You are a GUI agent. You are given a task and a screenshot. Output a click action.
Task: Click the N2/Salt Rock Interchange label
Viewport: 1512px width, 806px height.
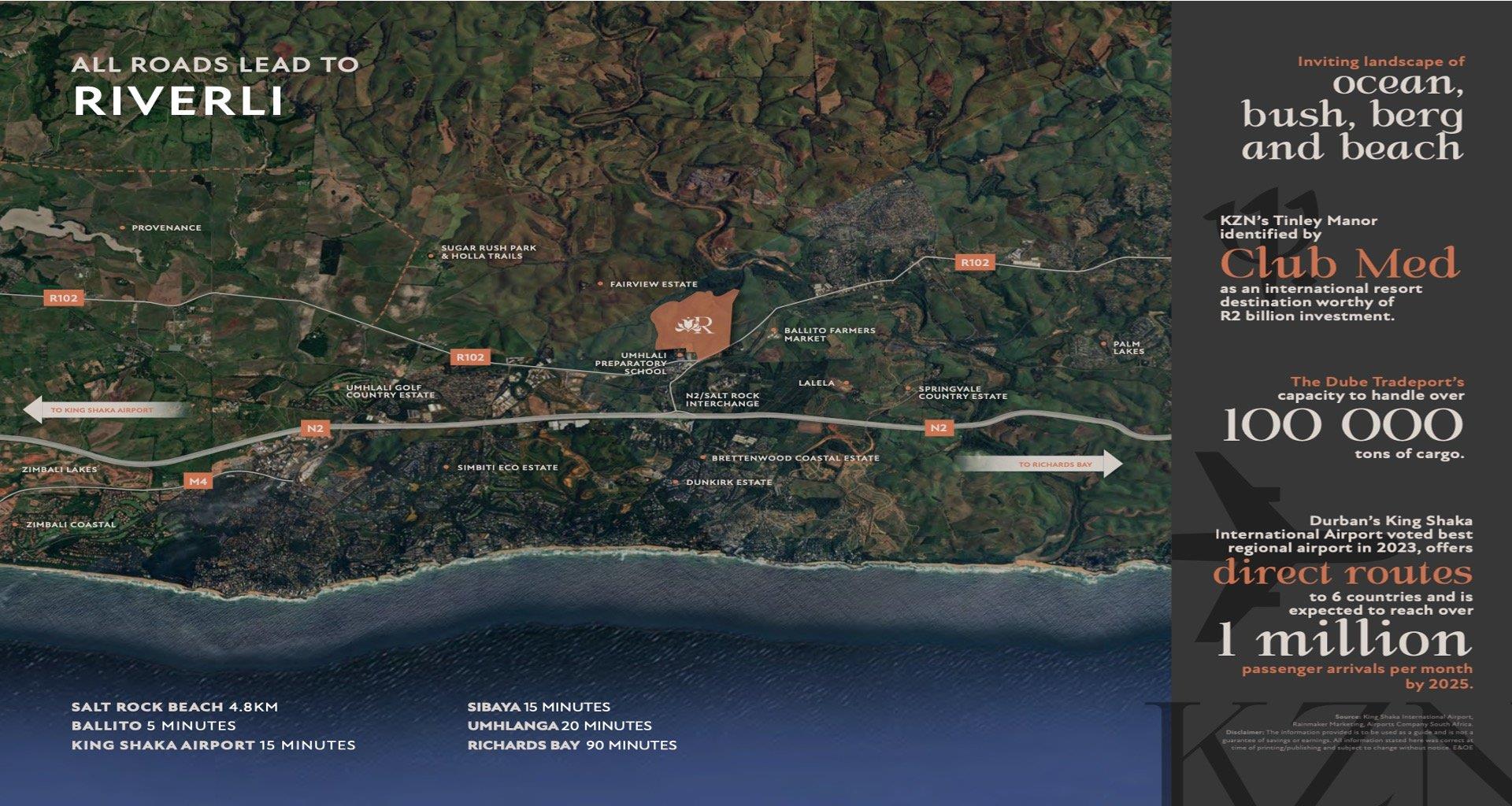722,400
